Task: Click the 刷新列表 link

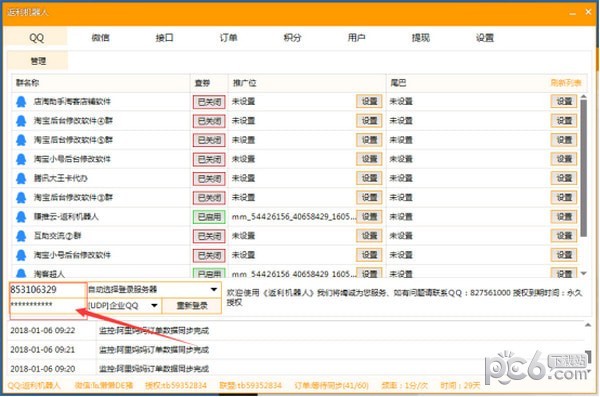Action: 566,83
